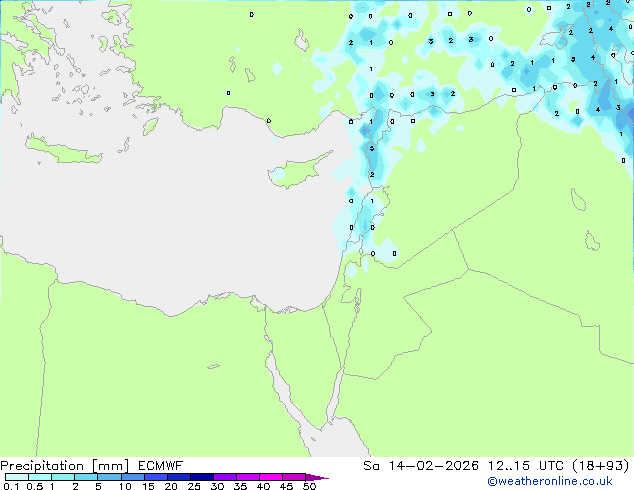Viewport: 634px width, 490px height.
Task: Click the legend label '35'
Action: tap(240, 486)
